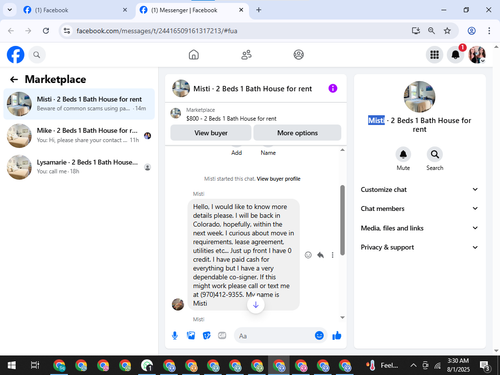Image resolution: width=500 pixels, height=375 pixels.
Task: Open emoji picker in message field
Action: click(x=319, y=335)
